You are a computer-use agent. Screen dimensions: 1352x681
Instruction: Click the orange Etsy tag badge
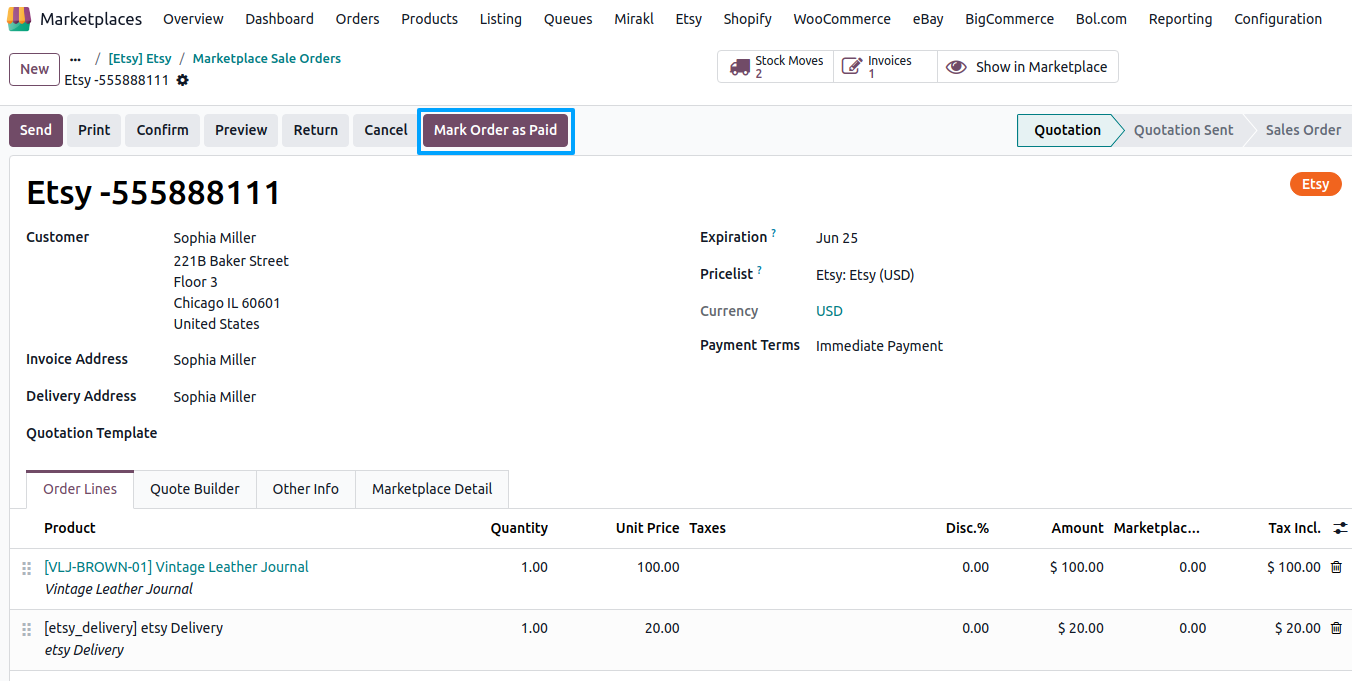click(1315, 184)
